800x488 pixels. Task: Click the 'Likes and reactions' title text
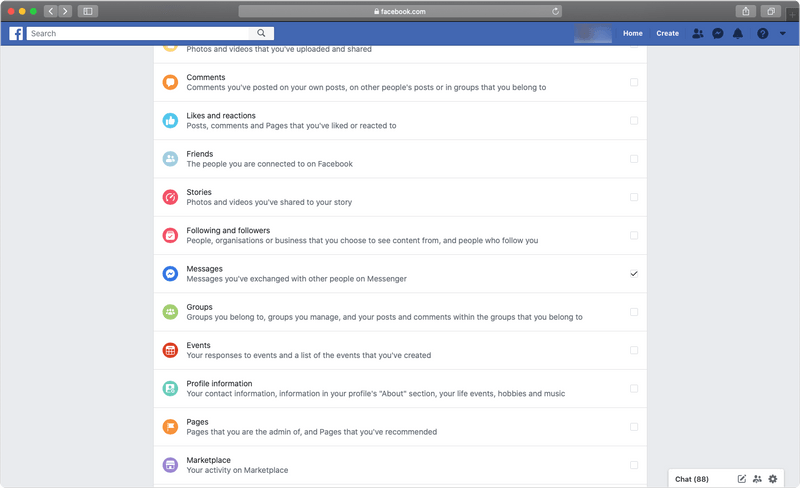(x=221, y=115)
